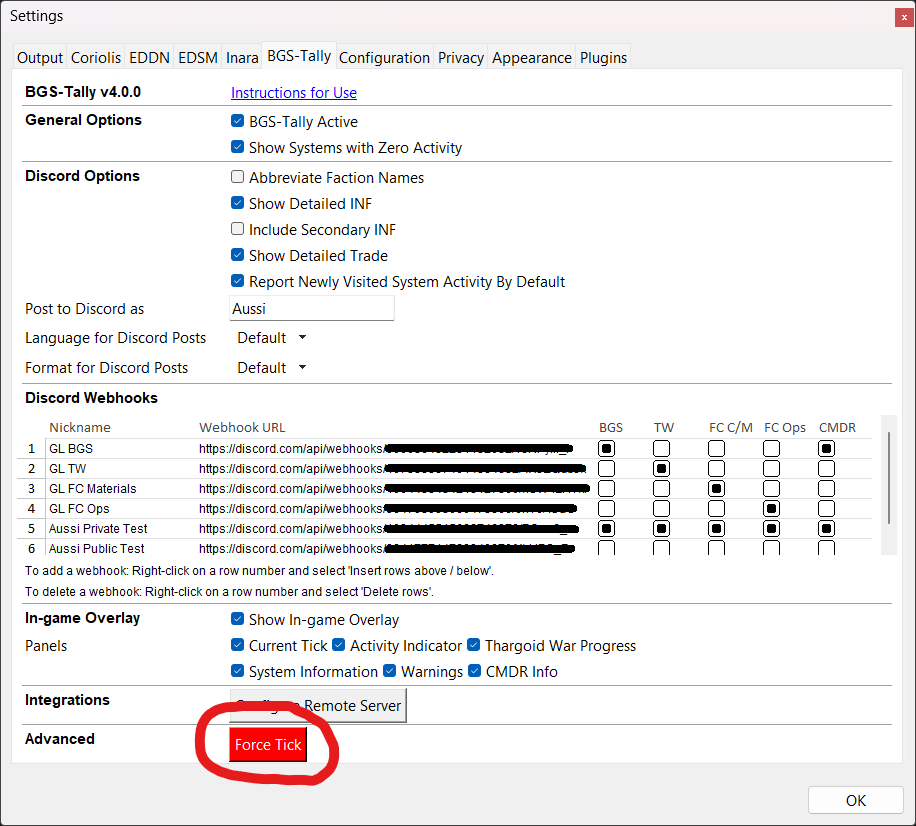Open the Coriolis tab

[96, 57]
